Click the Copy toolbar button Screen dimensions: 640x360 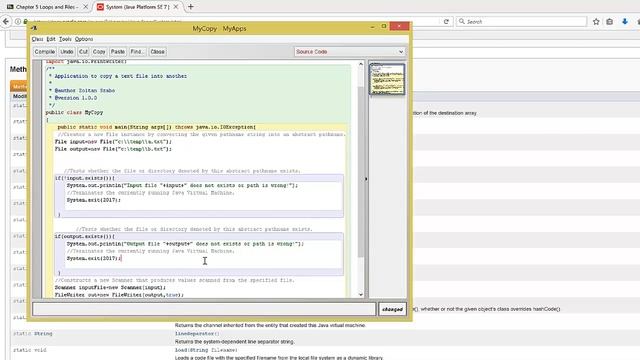[99, 52]
